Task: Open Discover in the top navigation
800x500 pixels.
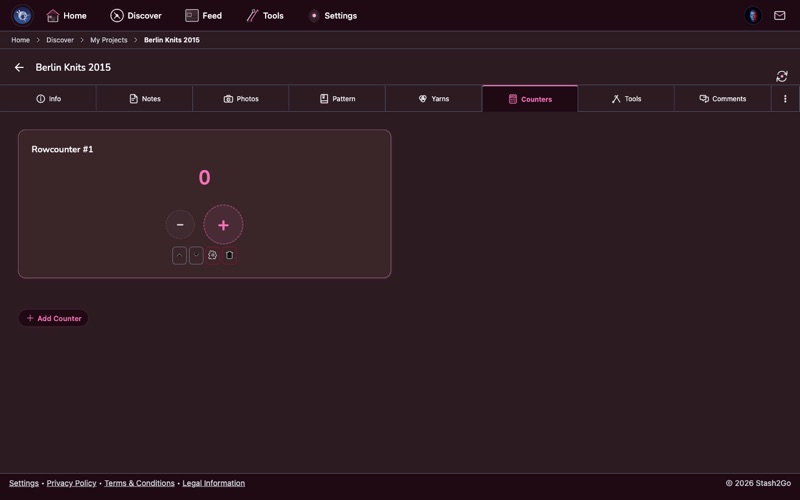Action: pyautogui.click(x=135, y=16)
